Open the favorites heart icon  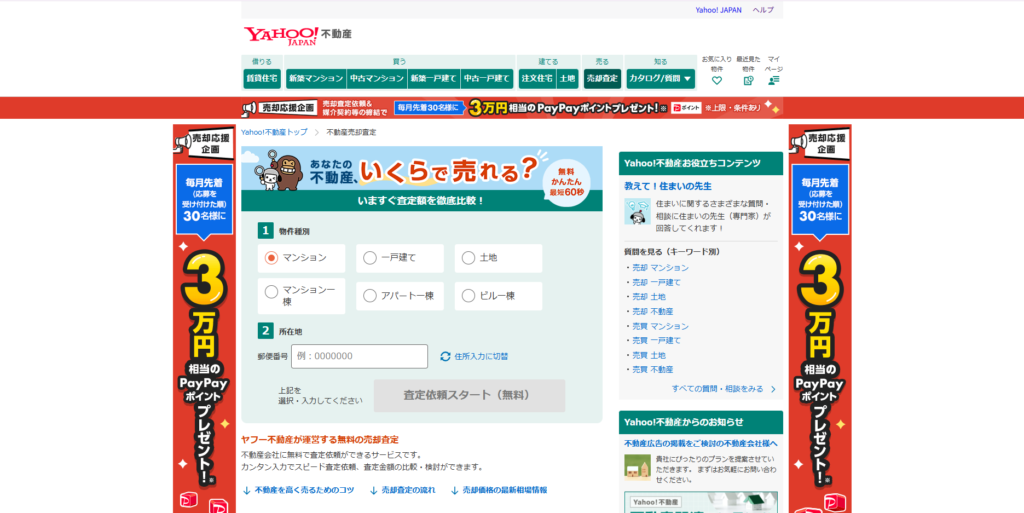point(716,80)
